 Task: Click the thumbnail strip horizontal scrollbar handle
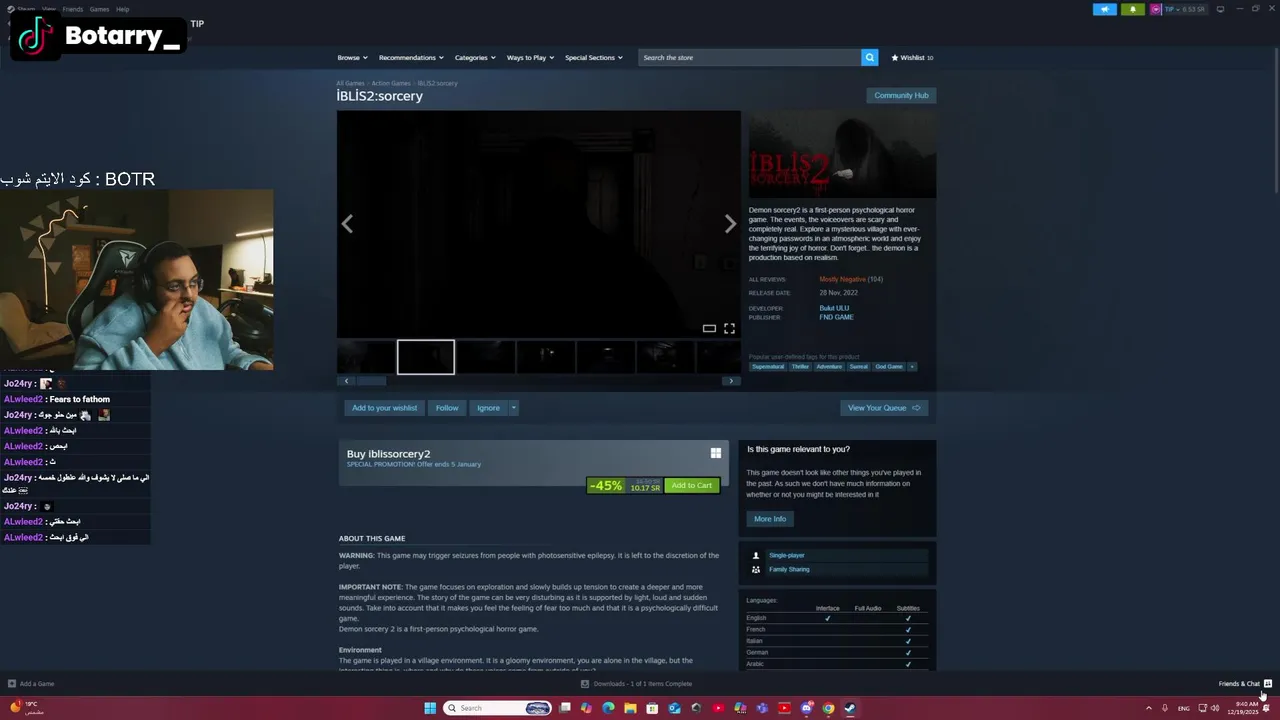pyautogui.click(x=372, y=381)
